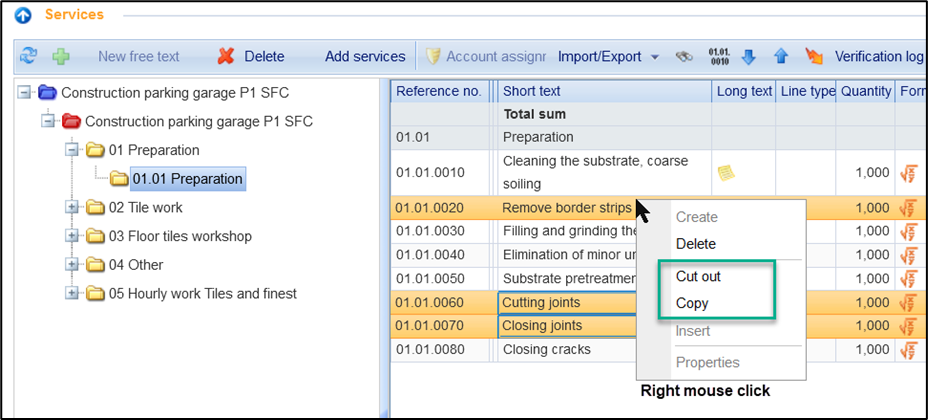This screenshot has width=928, height=420.
Task: Click the green plus add icon
Action: [62, 57]
